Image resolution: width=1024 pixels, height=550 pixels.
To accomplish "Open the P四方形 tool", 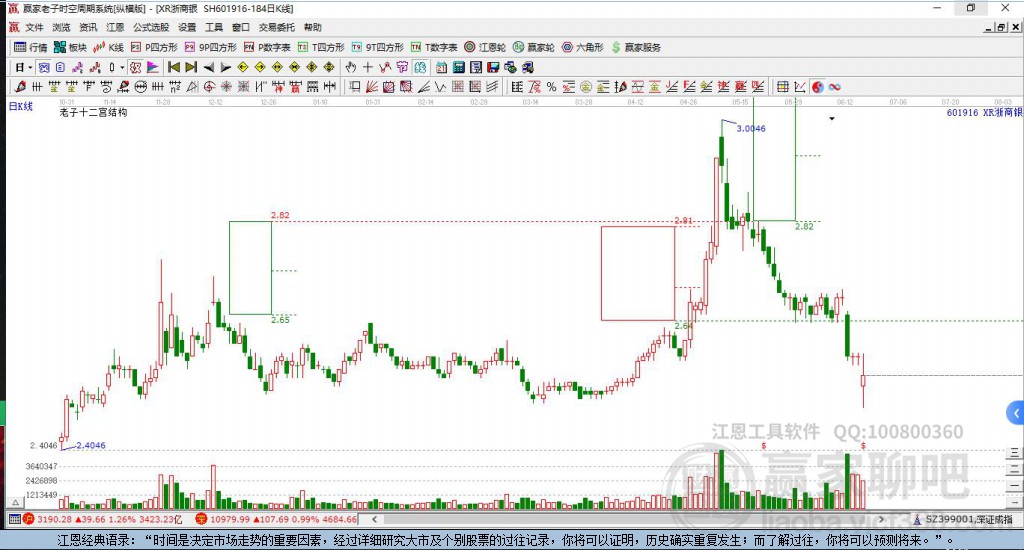I will pyautogui.click(x=154, y=47).
